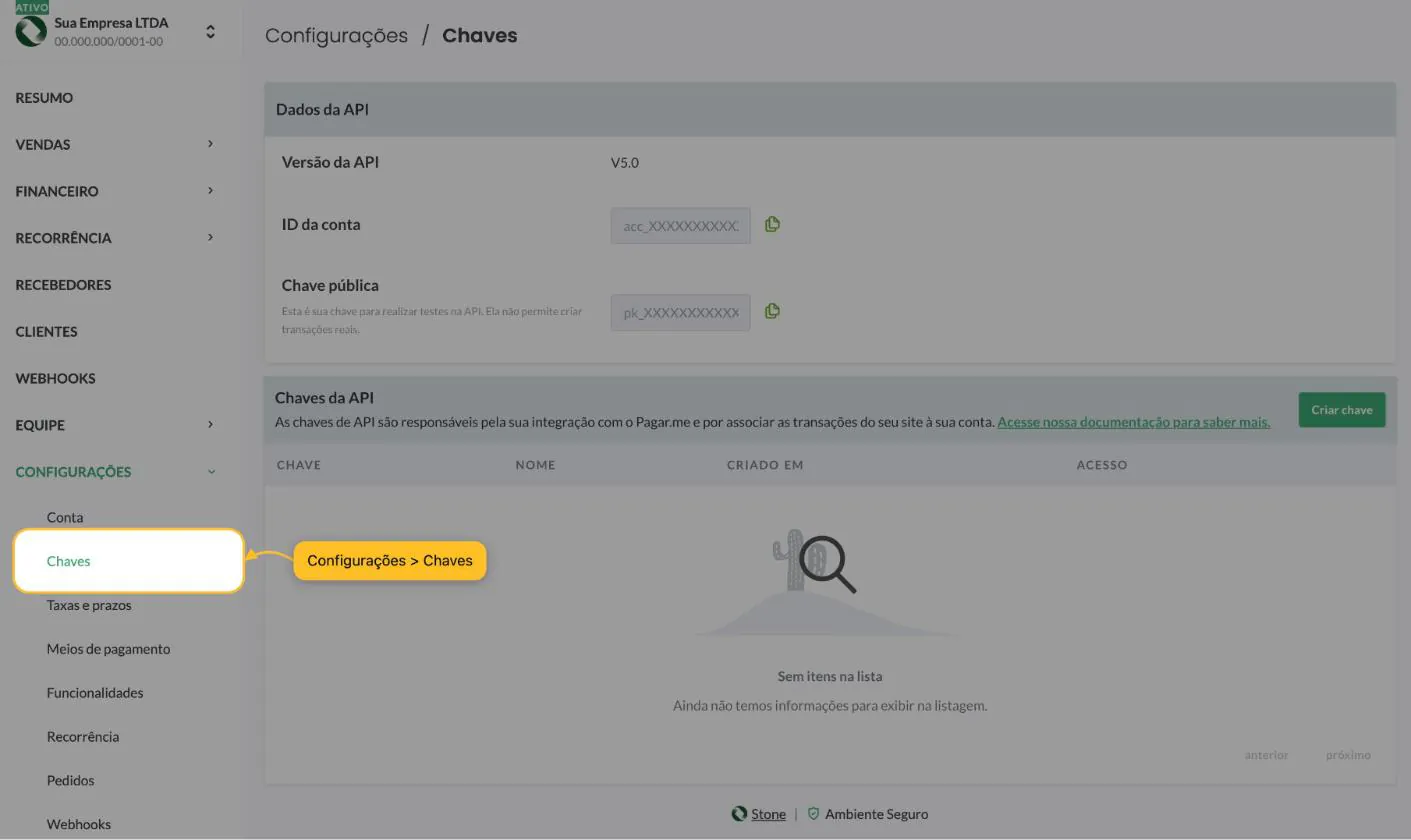Click the Ambiente Seguro shield icon
This screenshot has width=1411, height=840.
[x=813, y=814]
